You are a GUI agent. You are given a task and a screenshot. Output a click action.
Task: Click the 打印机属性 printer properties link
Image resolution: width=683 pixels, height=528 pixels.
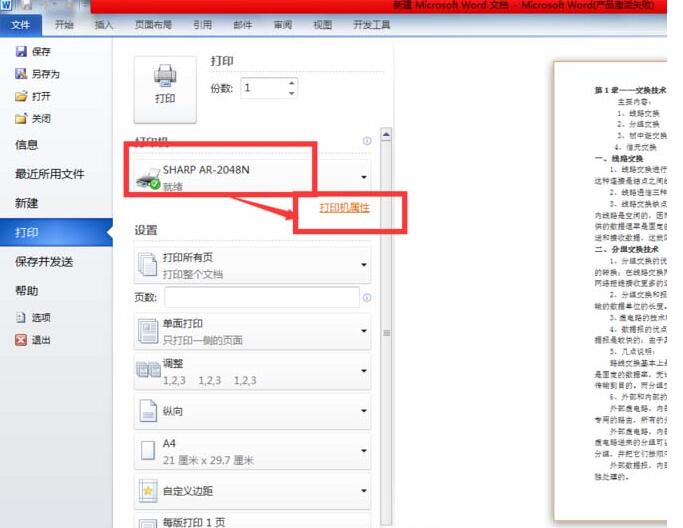(x=345, y=208)
